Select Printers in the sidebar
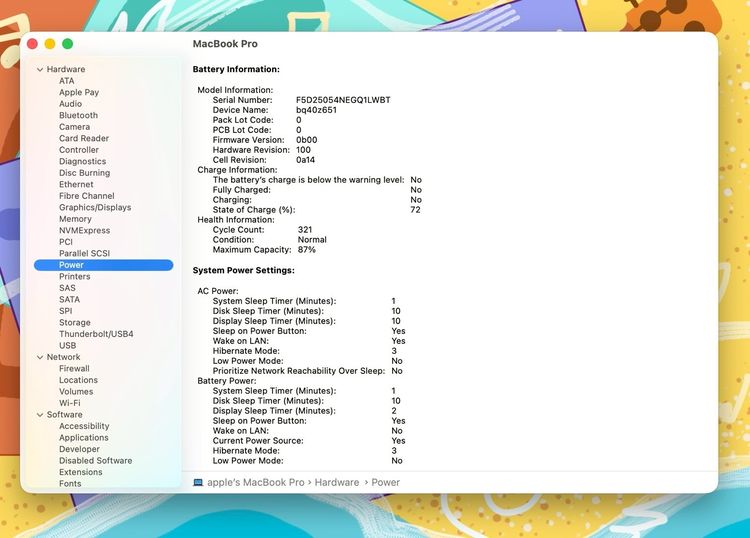This screenshot has width=750, height=538. (x=75, y=276)
